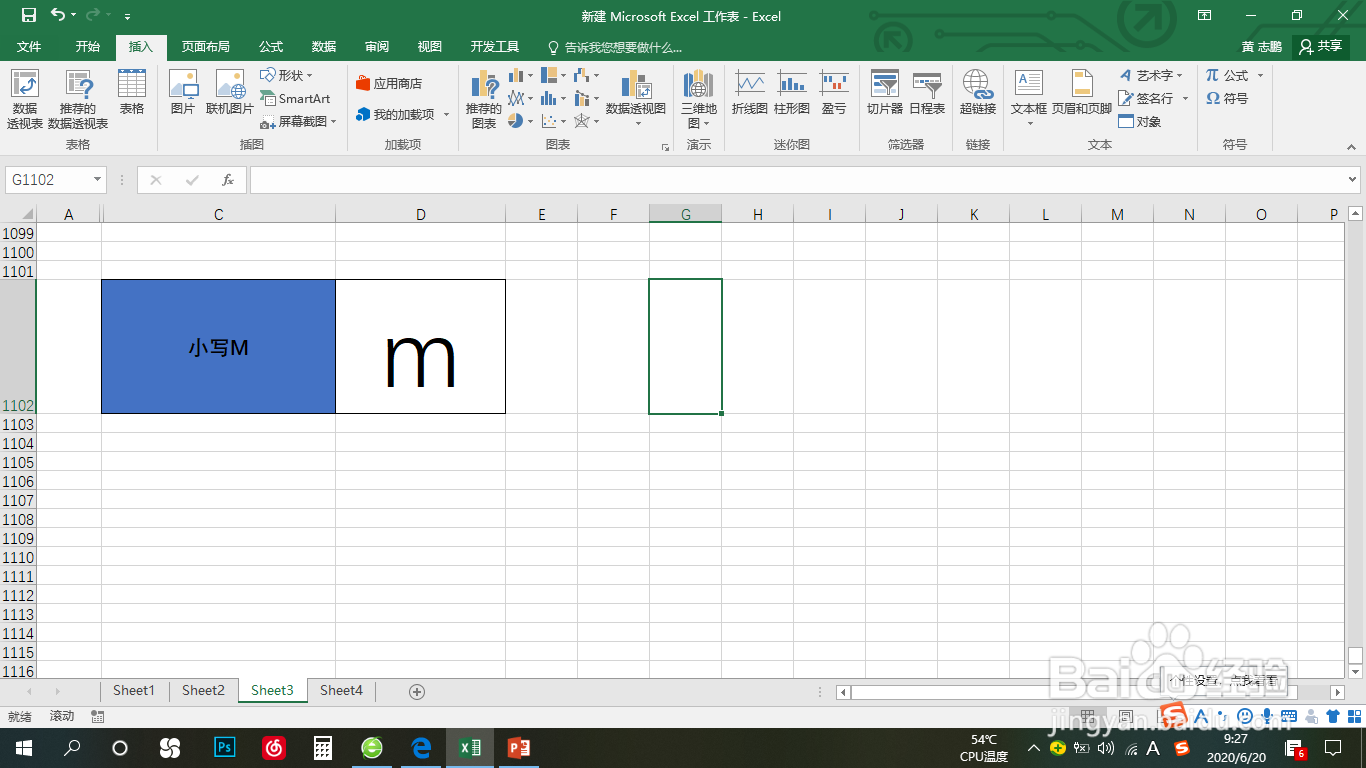Open the Windows Start menu
Image resolution: width=1366 pixels, height=768 pixels.
[22, 747]
